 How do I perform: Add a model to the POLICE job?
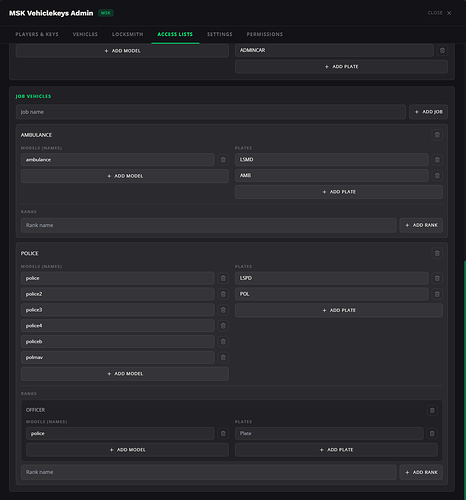(125, 374)
